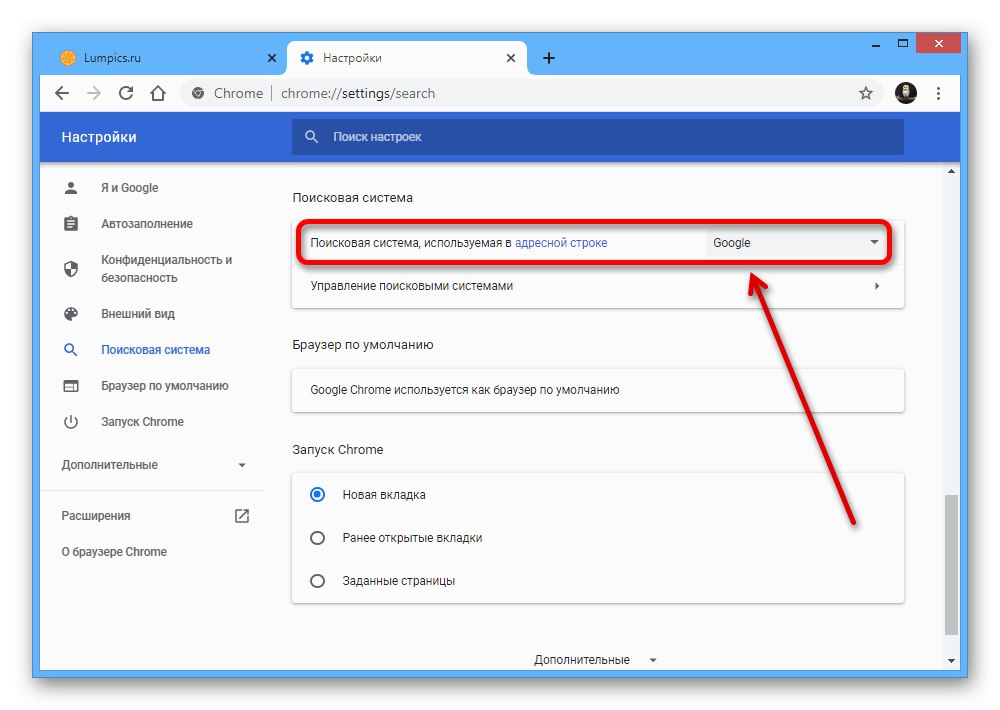Focus the Поиск настроек search field
This screenshot has height=710, width=1000.
click(598, 137)
